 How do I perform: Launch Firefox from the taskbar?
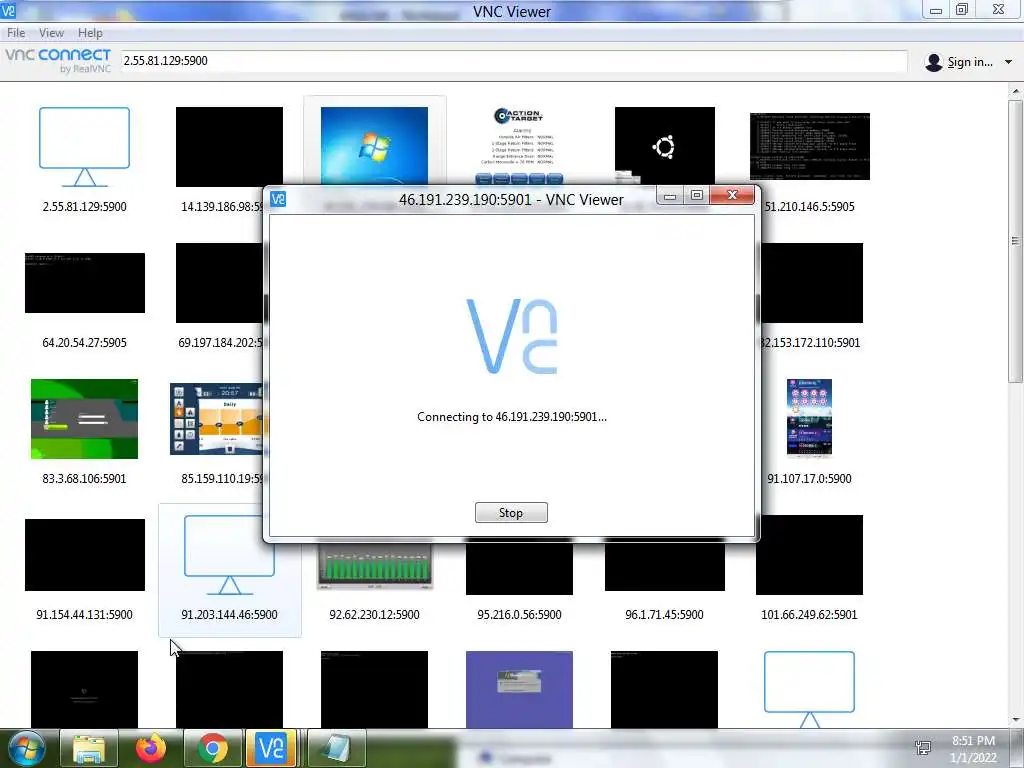coord(150,748)
